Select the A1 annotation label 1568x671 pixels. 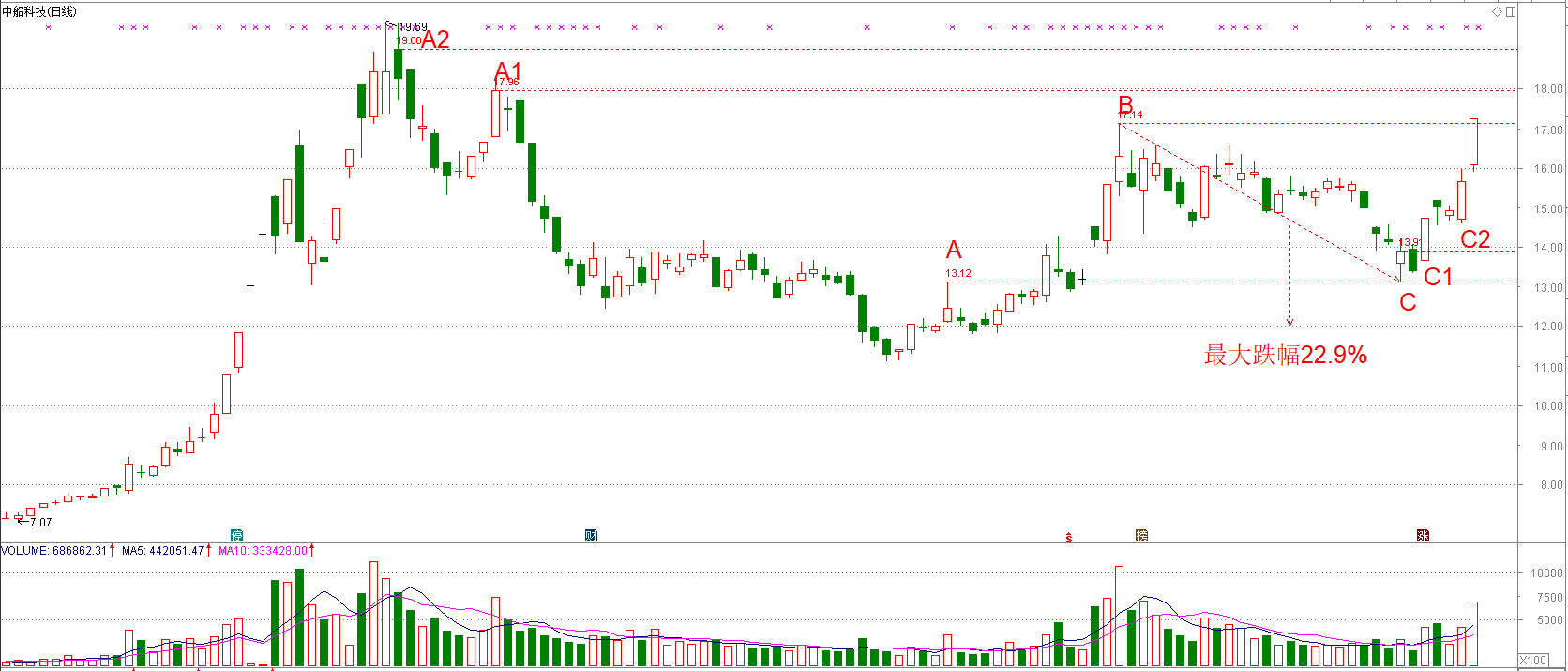pyautogui.click(x=507, y=70)
